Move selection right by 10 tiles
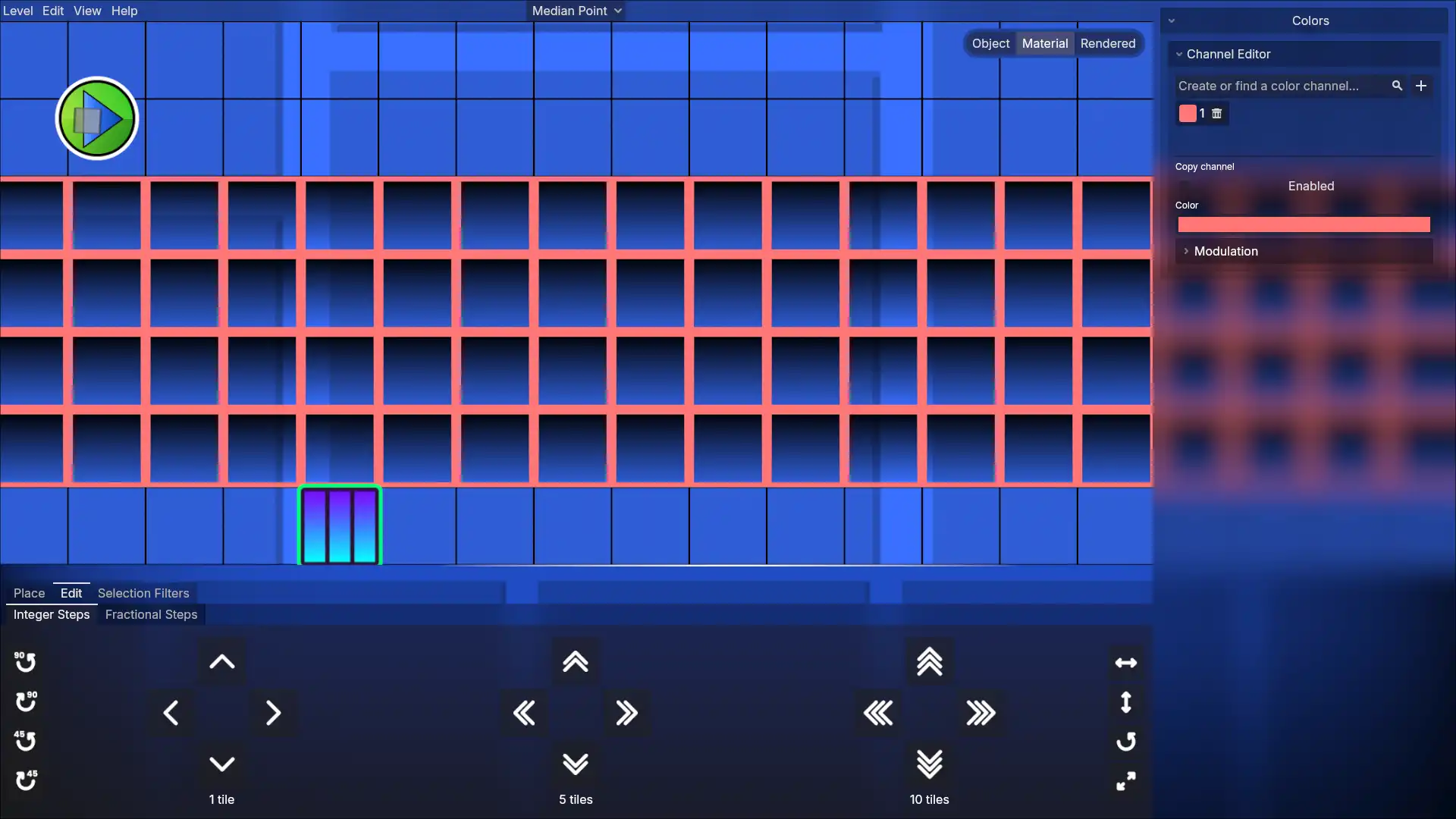 tap(981, 713)
